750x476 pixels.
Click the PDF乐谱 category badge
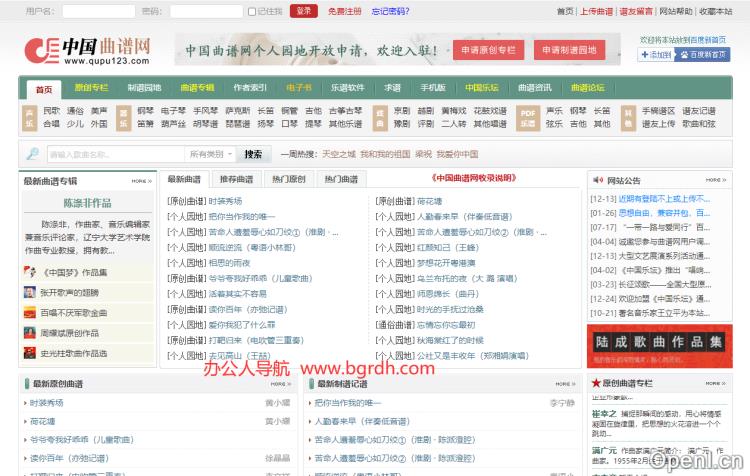(x=528, y=118)
